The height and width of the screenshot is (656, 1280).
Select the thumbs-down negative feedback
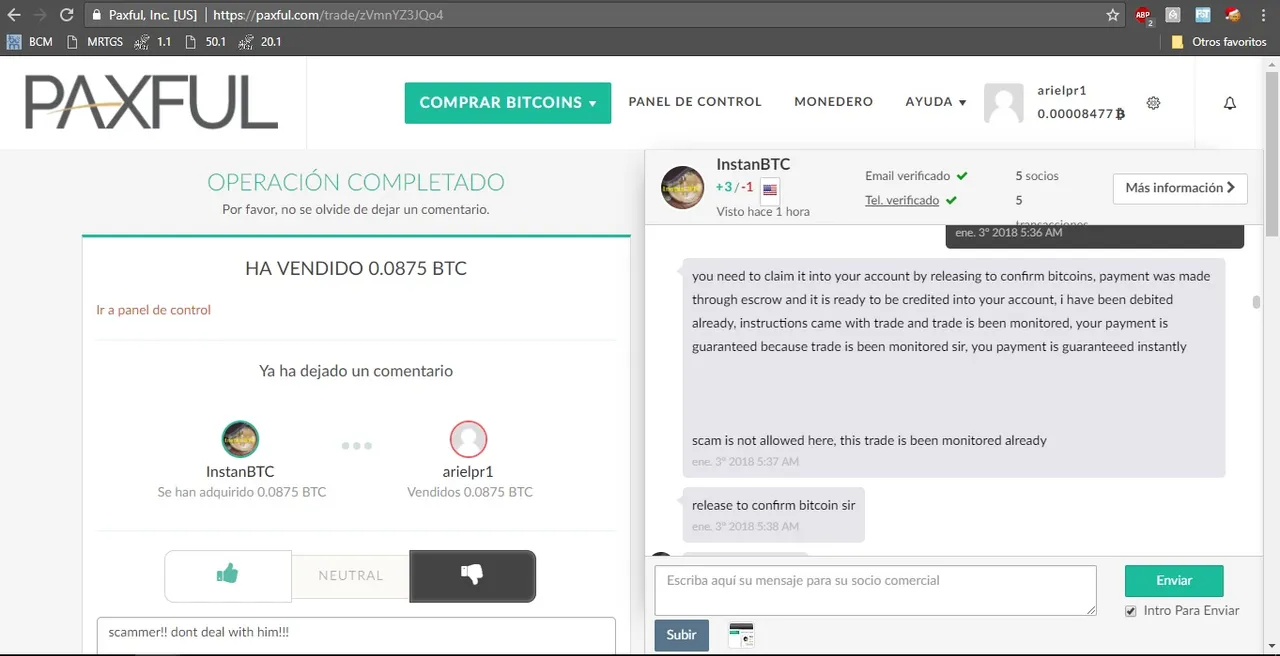coord(473,576)
